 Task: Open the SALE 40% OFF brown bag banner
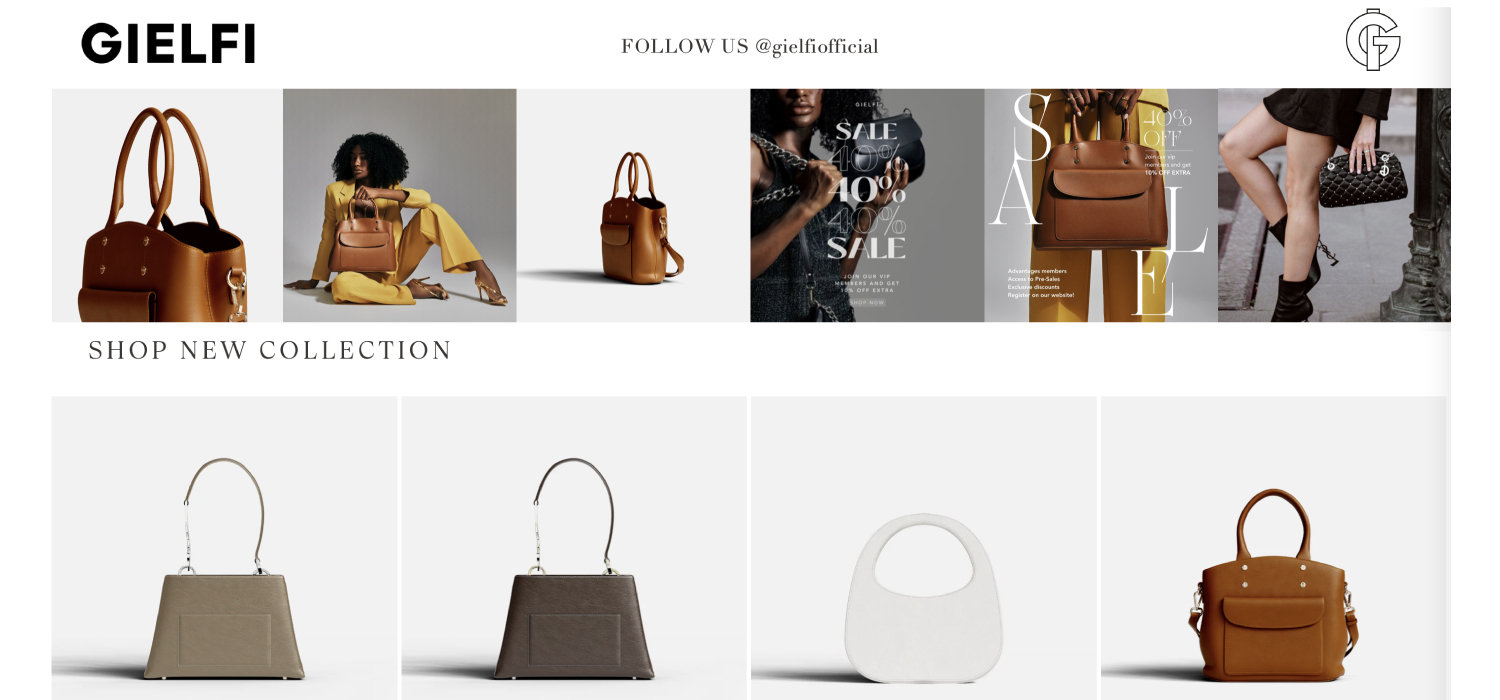[1101, 205]
